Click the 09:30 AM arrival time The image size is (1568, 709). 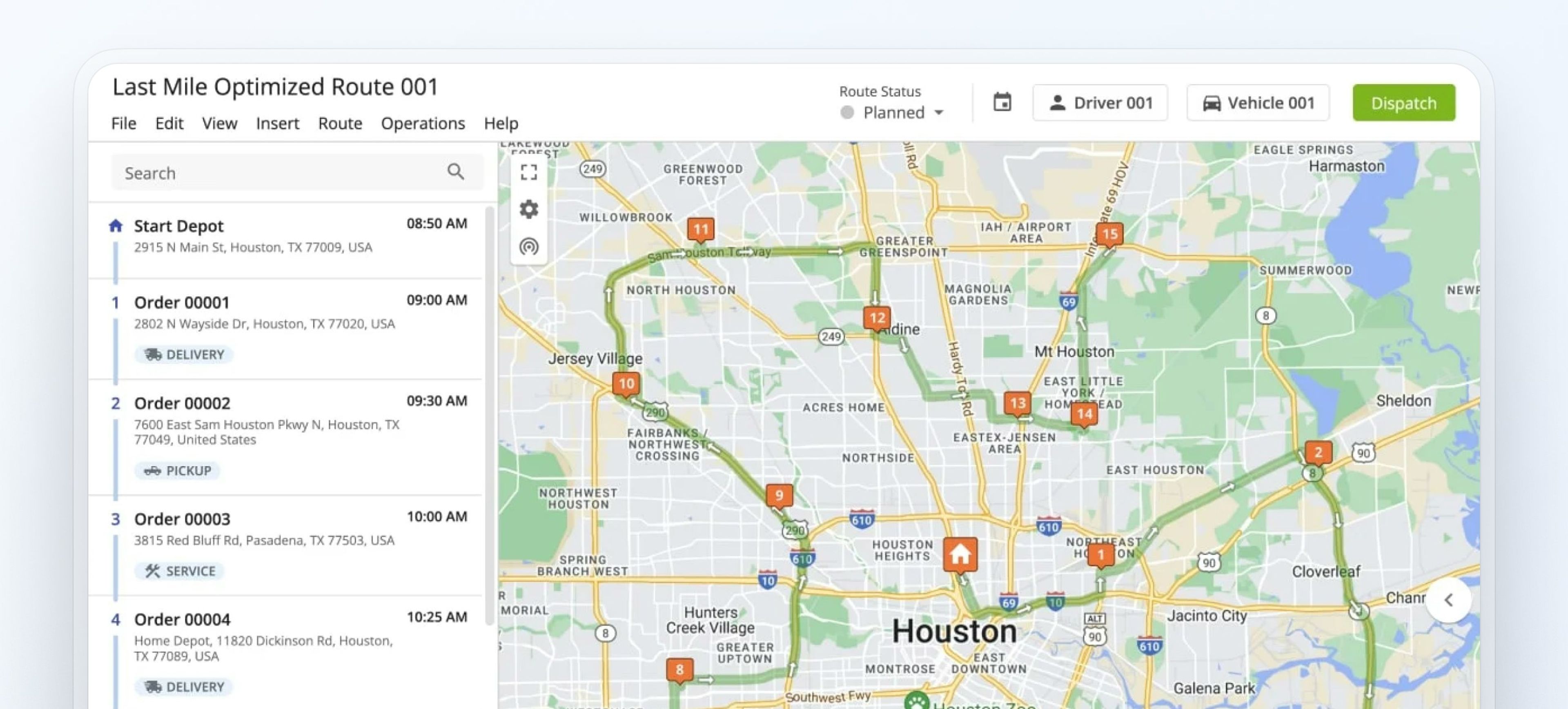coord(437,401)
